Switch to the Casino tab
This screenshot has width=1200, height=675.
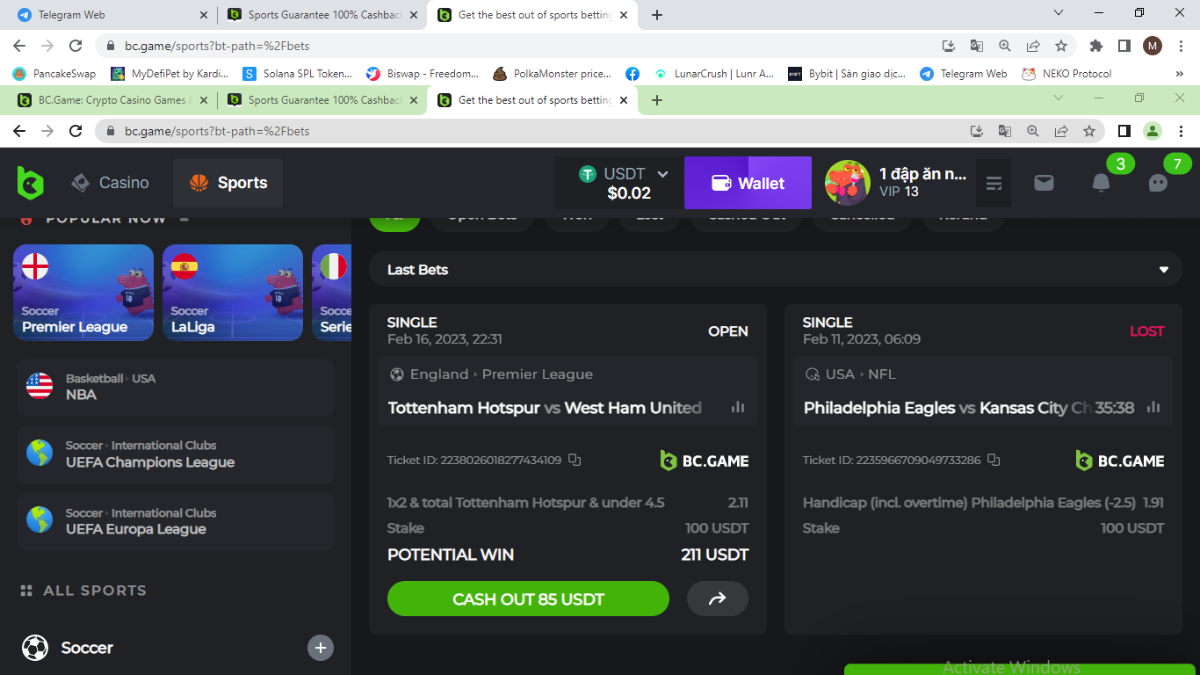point(110,183)
